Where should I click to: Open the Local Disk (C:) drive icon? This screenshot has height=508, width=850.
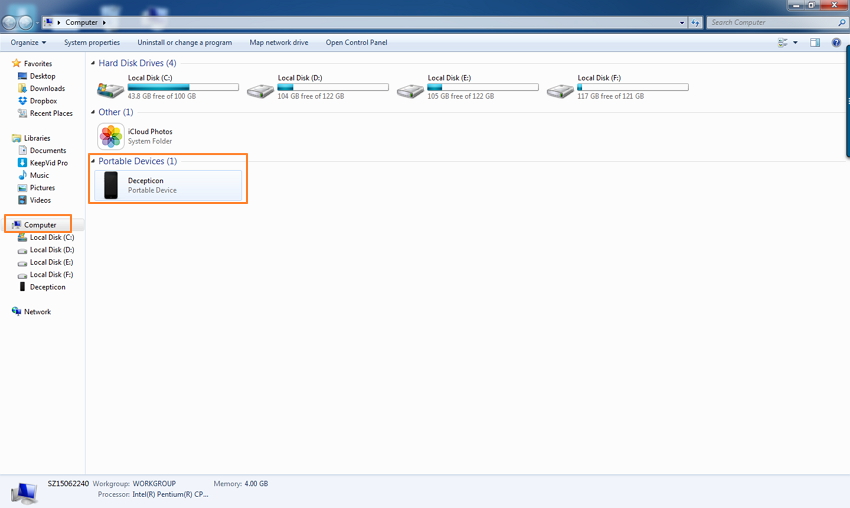pyautogui.click(x=111, y=90)
